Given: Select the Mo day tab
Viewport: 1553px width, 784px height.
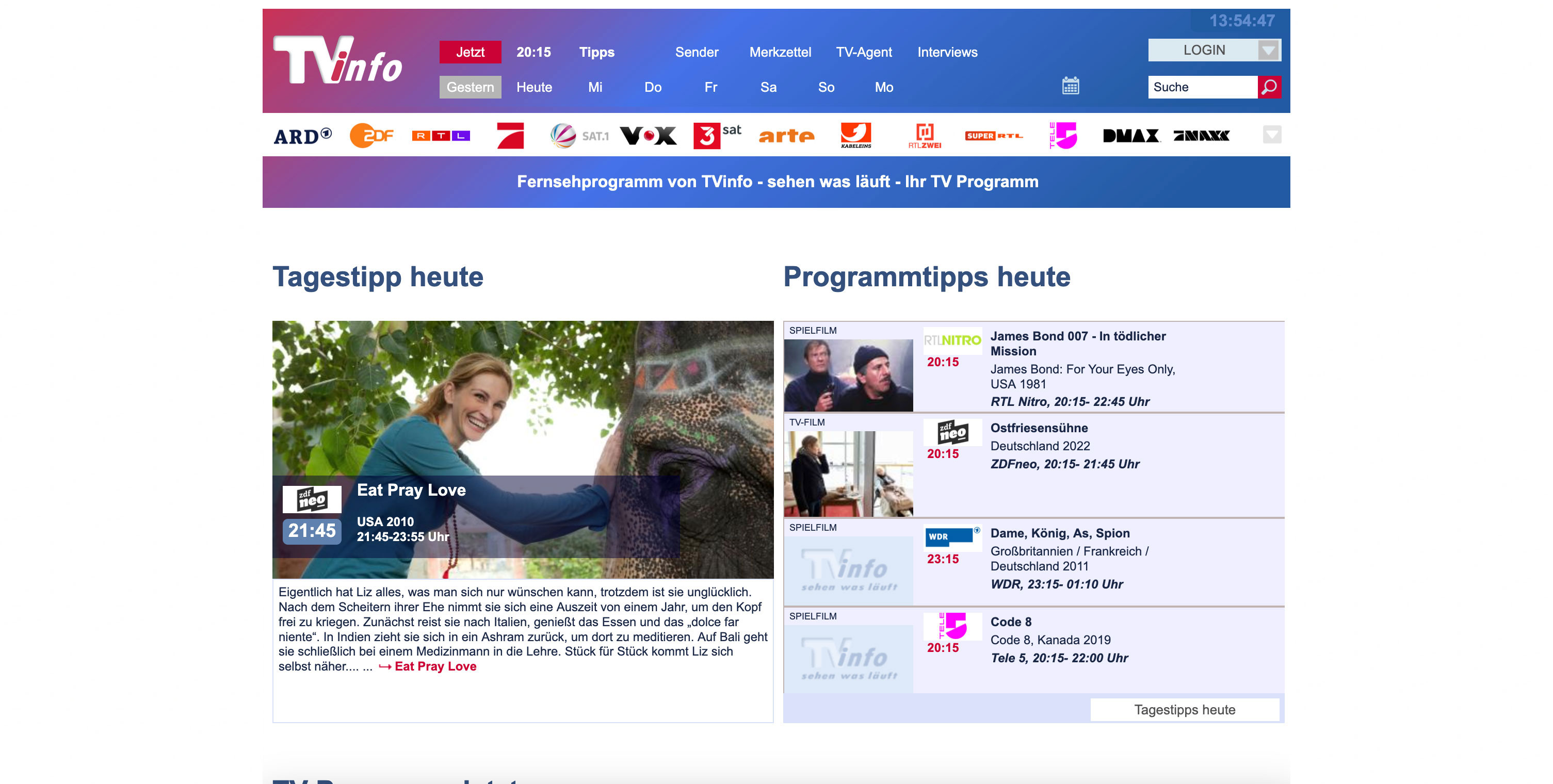Looking at the screenshot, I should point(884,87).
